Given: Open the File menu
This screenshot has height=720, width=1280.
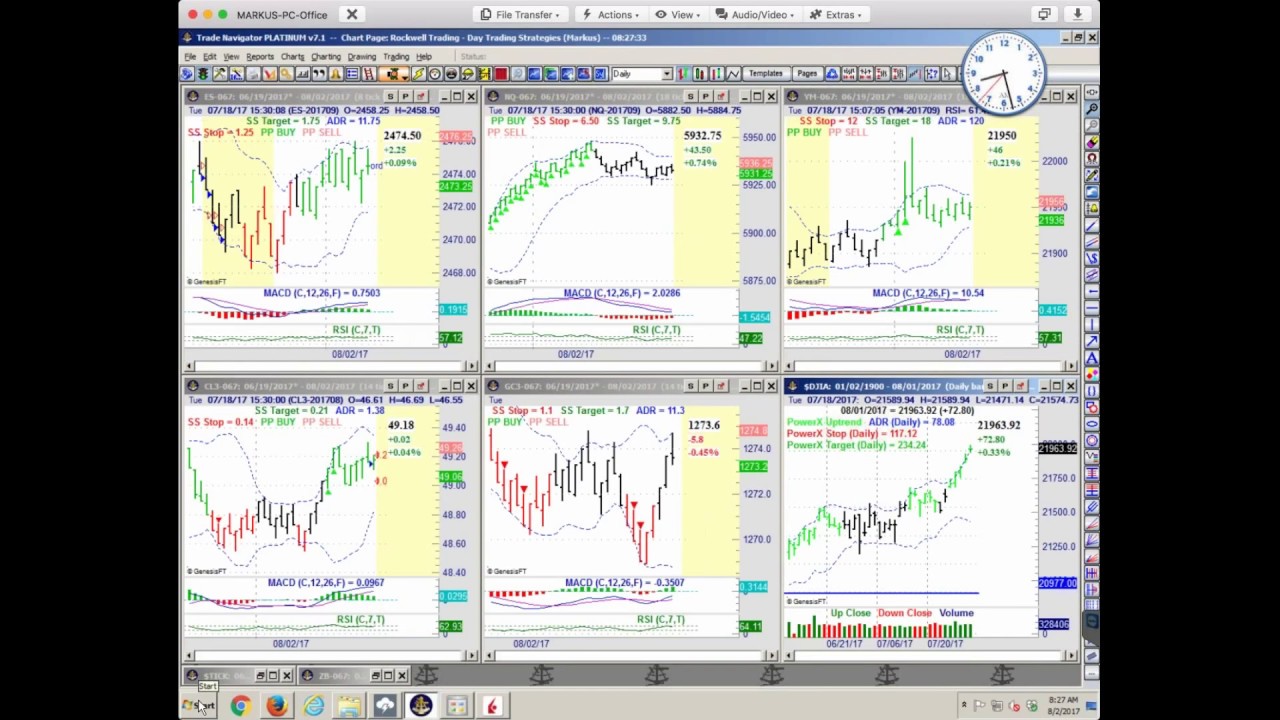Looking at the screenshot, I should click(190, 57).
